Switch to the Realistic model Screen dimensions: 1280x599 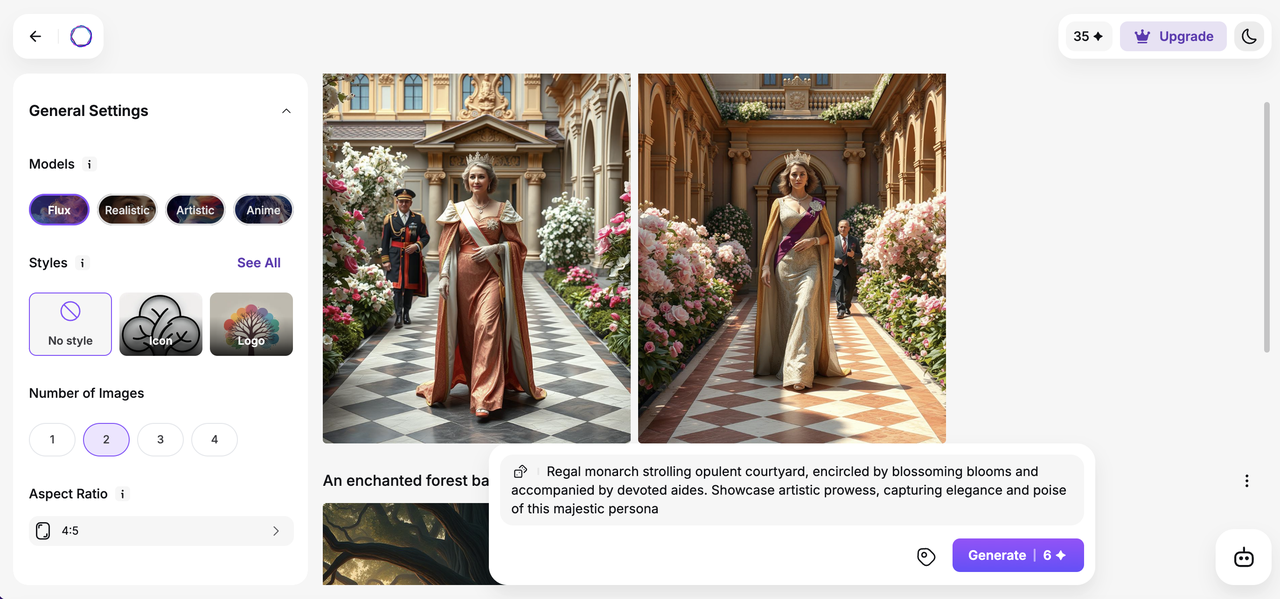coord(127,210)
